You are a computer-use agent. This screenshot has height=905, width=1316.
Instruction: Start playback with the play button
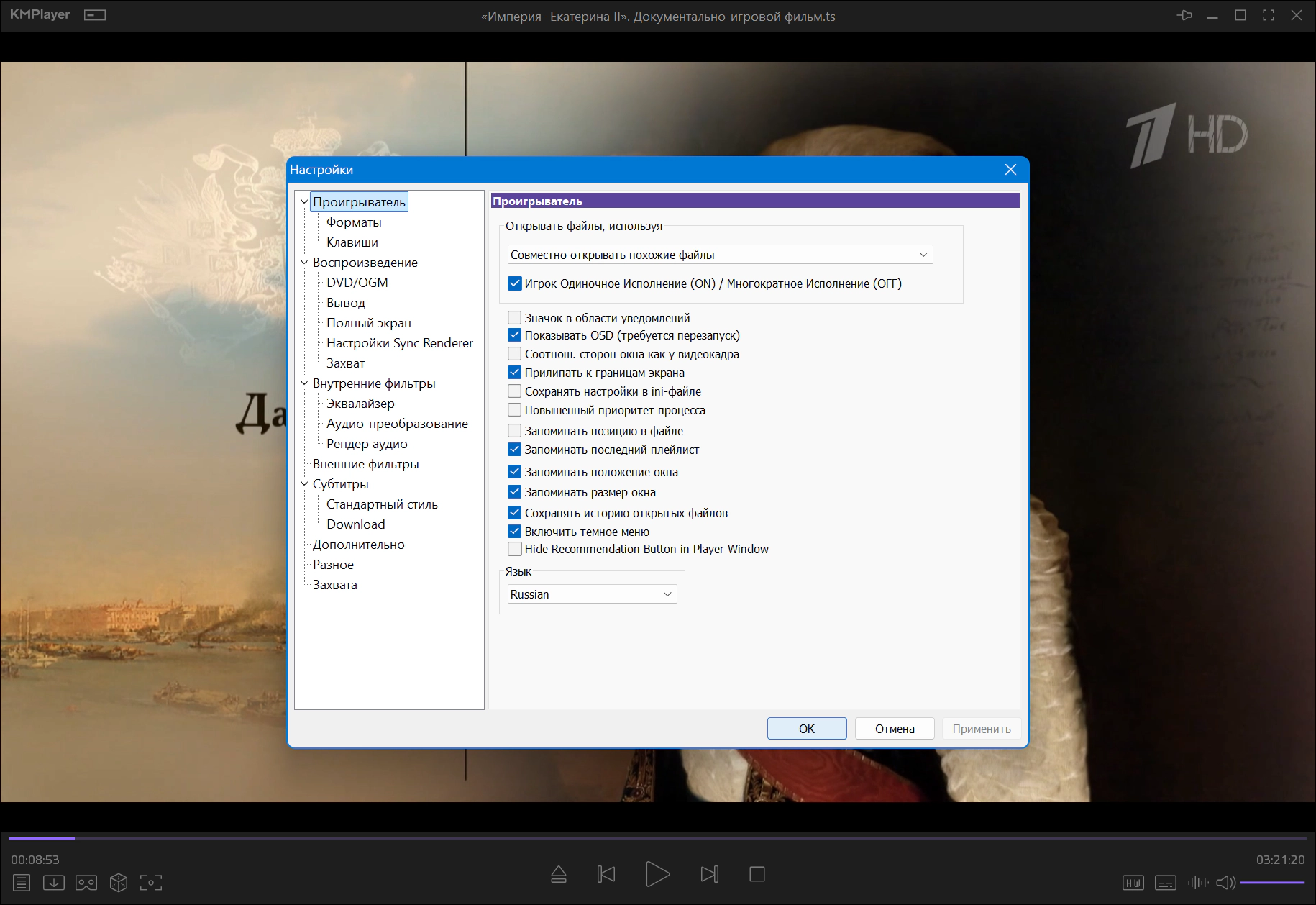click(x=657, y=874)
